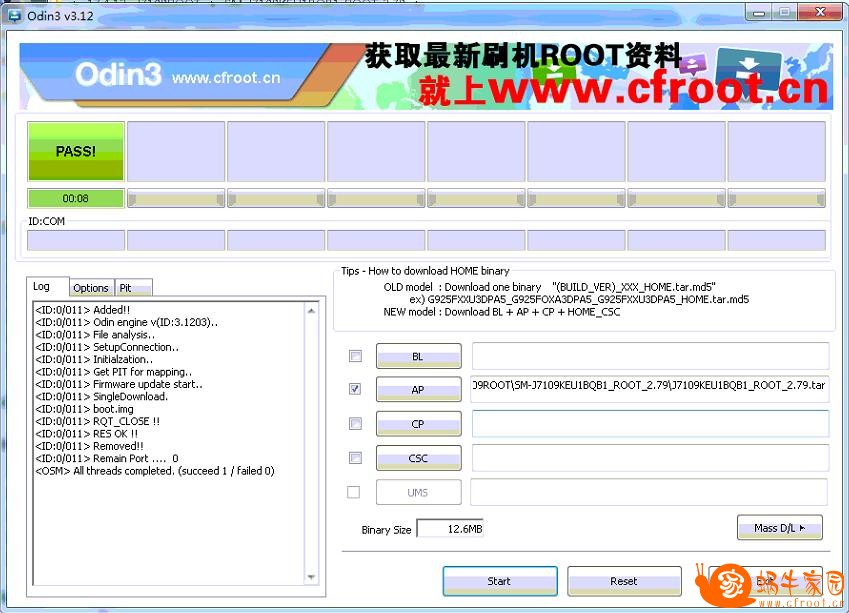Click the Binary Size value field
The width and height of the screenshot is (849, 613).
450,529
